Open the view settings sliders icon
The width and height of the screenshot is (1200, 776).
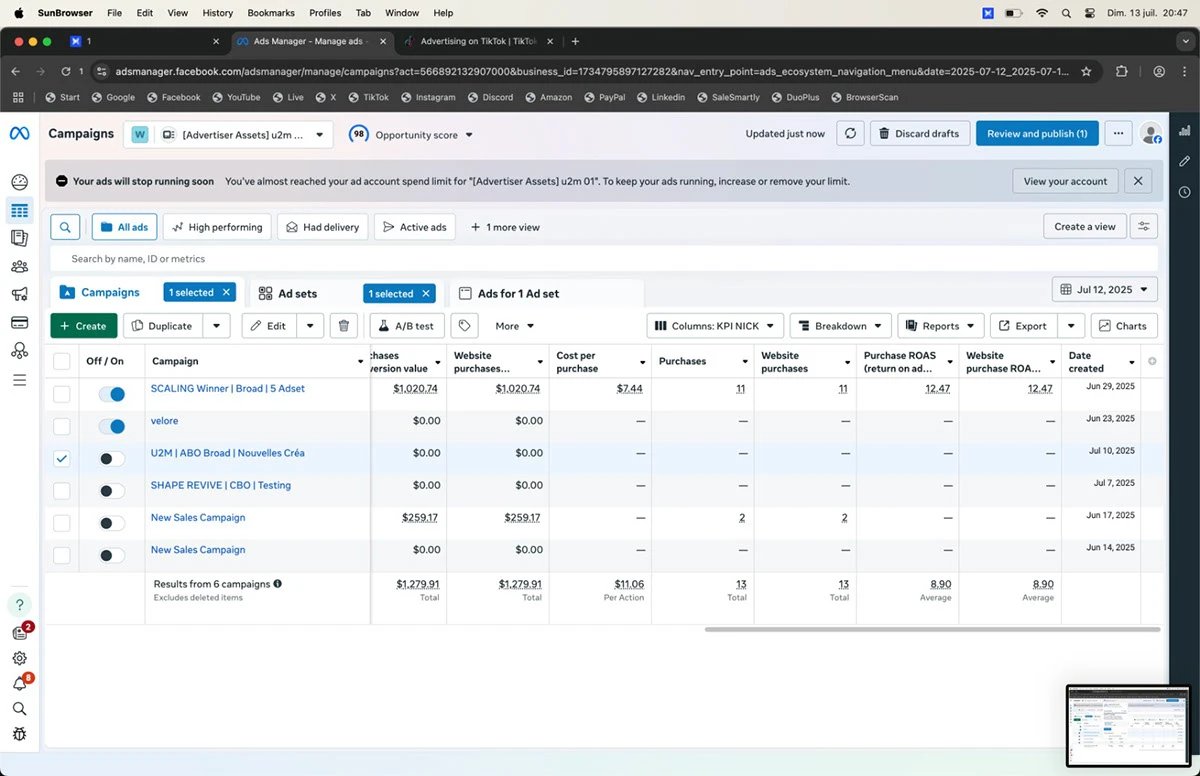coord(1143,227)
